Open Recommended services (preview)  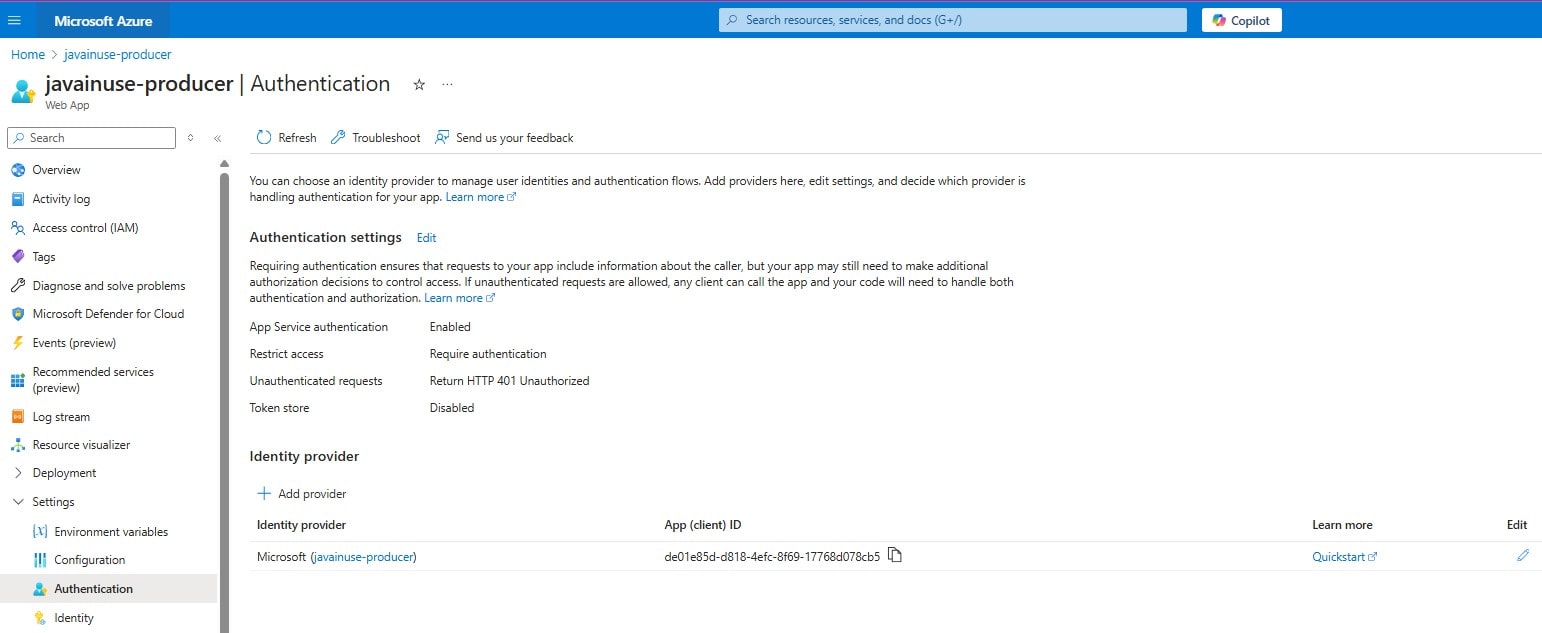(93, 380)
